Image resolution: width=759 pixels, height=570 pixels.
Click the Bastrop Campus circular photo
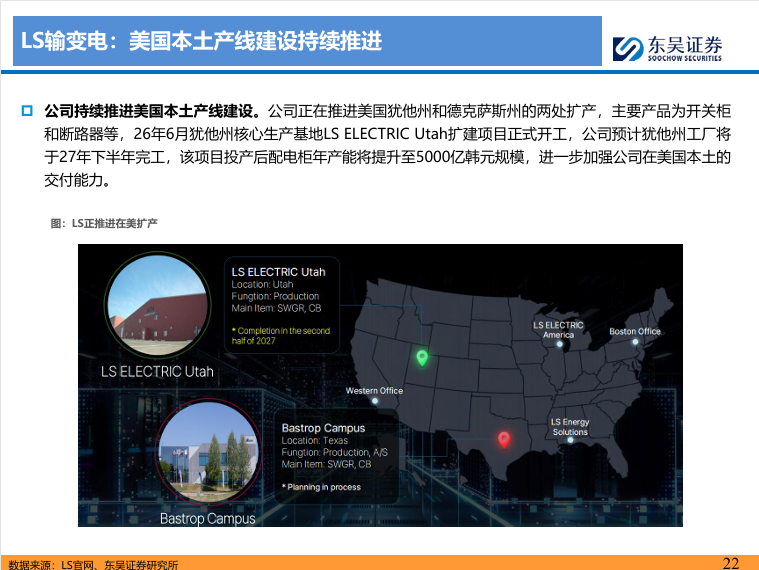coord(209,451)
